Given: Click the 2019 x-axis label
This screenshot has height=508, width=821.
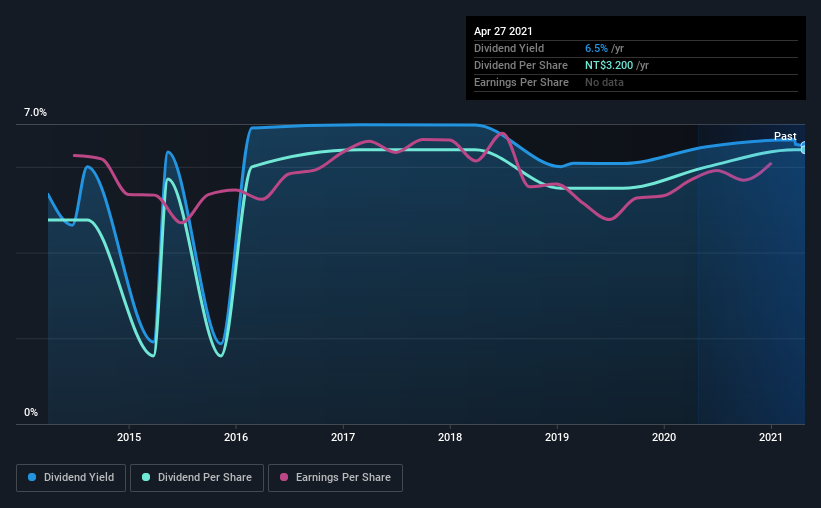Looking at the screenshot, I should [x=557, y=437].
